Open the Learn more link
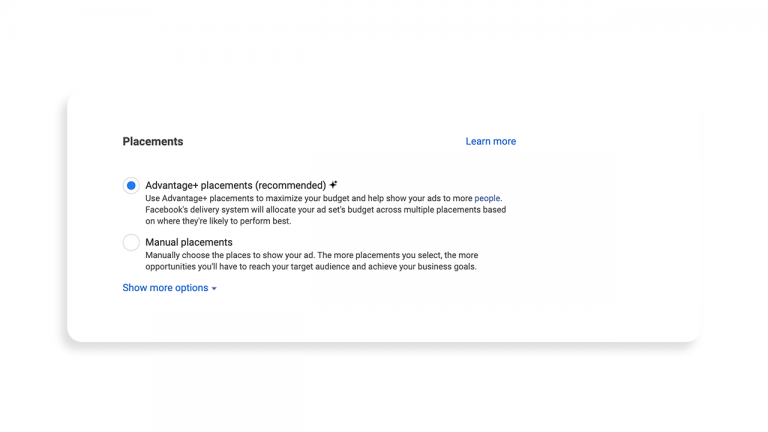The width and height of the screenshot is (768, 432). (490, 141)
